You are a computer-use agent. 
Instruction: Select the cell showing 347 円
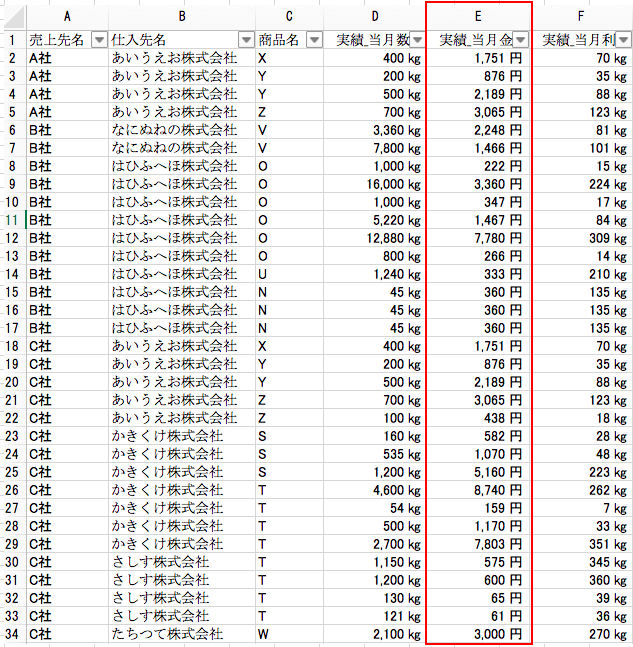pos(478,202)
